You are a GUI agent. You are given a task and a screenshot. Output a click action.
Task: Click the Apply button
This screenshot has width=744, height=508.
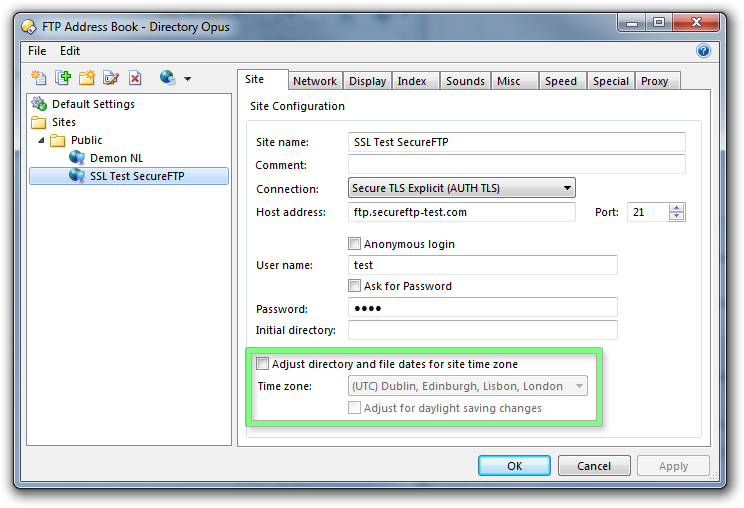click(673, 466)
